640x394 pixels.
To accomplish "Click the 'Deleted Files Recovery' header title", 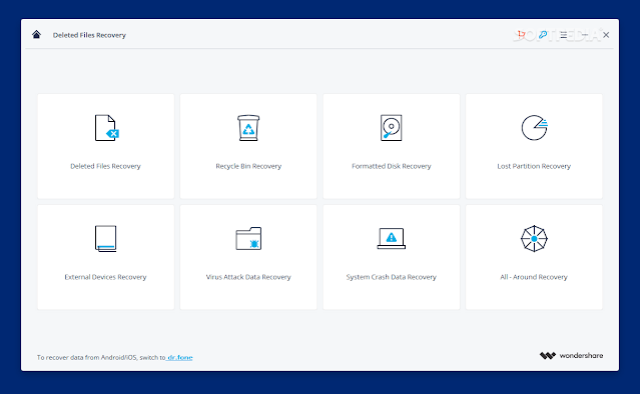I will click(89, 35).
